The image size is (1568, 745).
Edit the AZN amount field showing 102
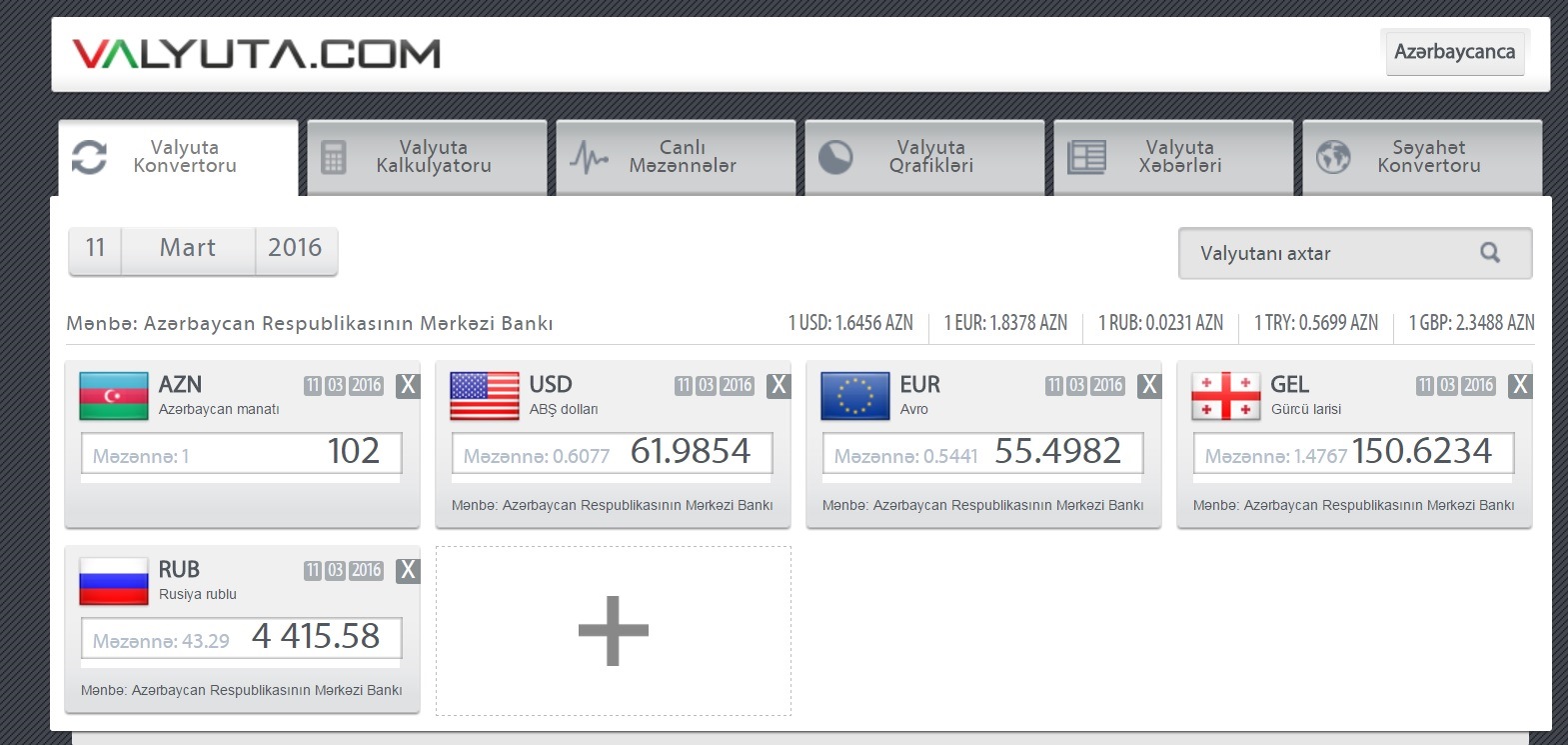click(242, 453)
